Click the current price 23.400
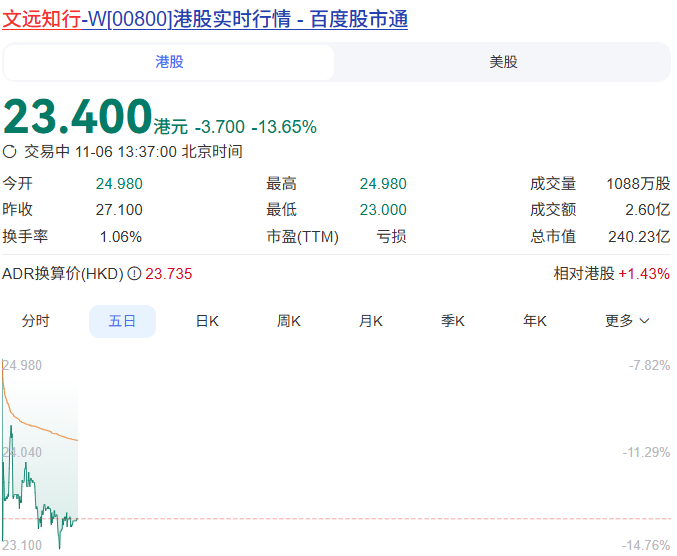The image size is (677, 556). [x=78, y=116]
